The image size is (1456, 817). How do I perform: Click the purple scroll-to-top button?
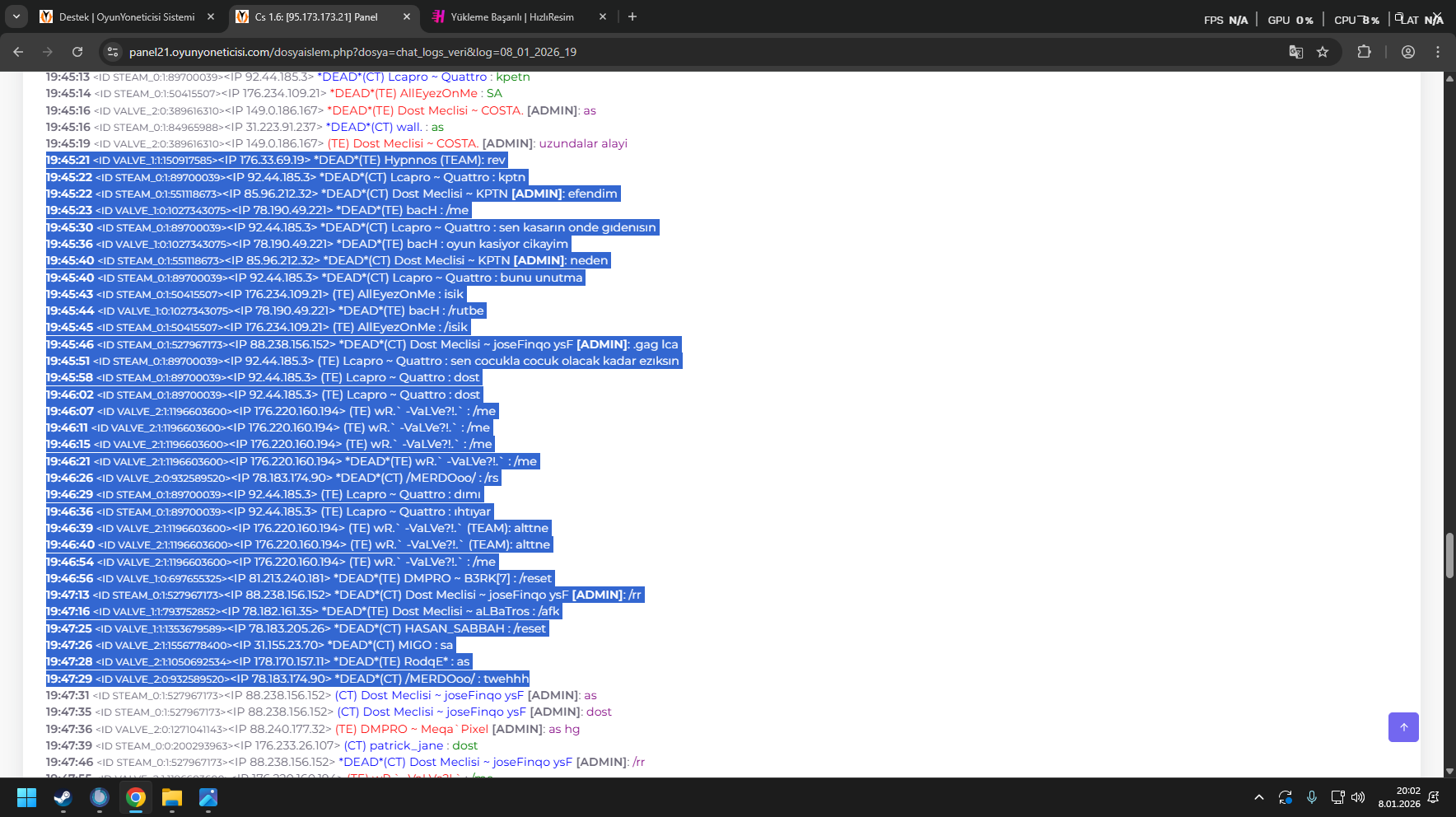point(1403,727)
